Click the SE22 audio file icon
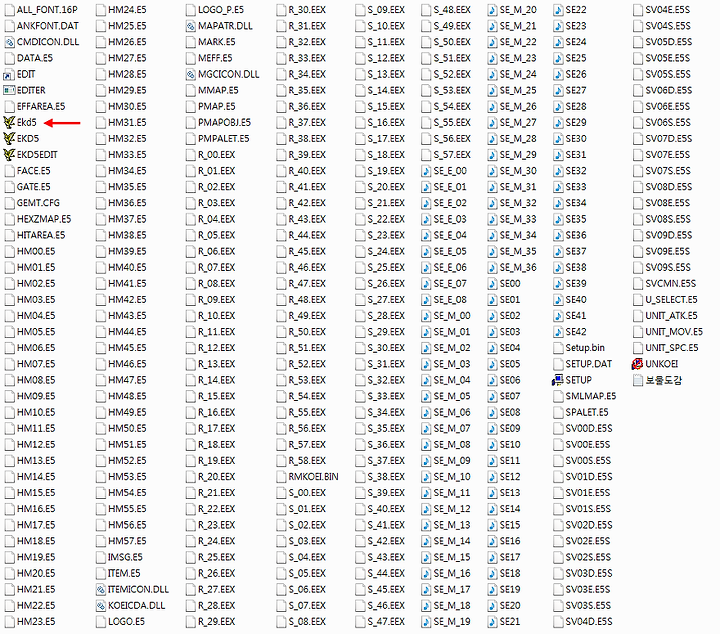 coord(558,10)
